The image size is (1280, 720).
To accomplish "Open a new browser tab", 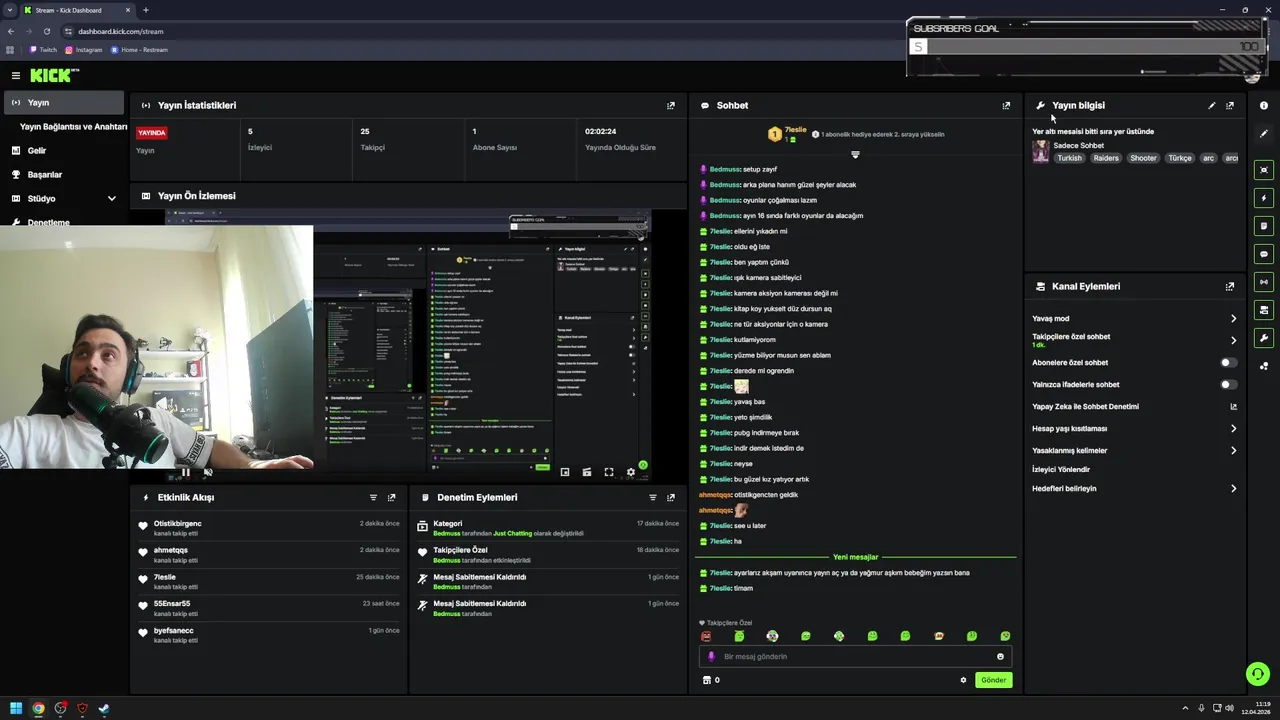I will [146, 10].
